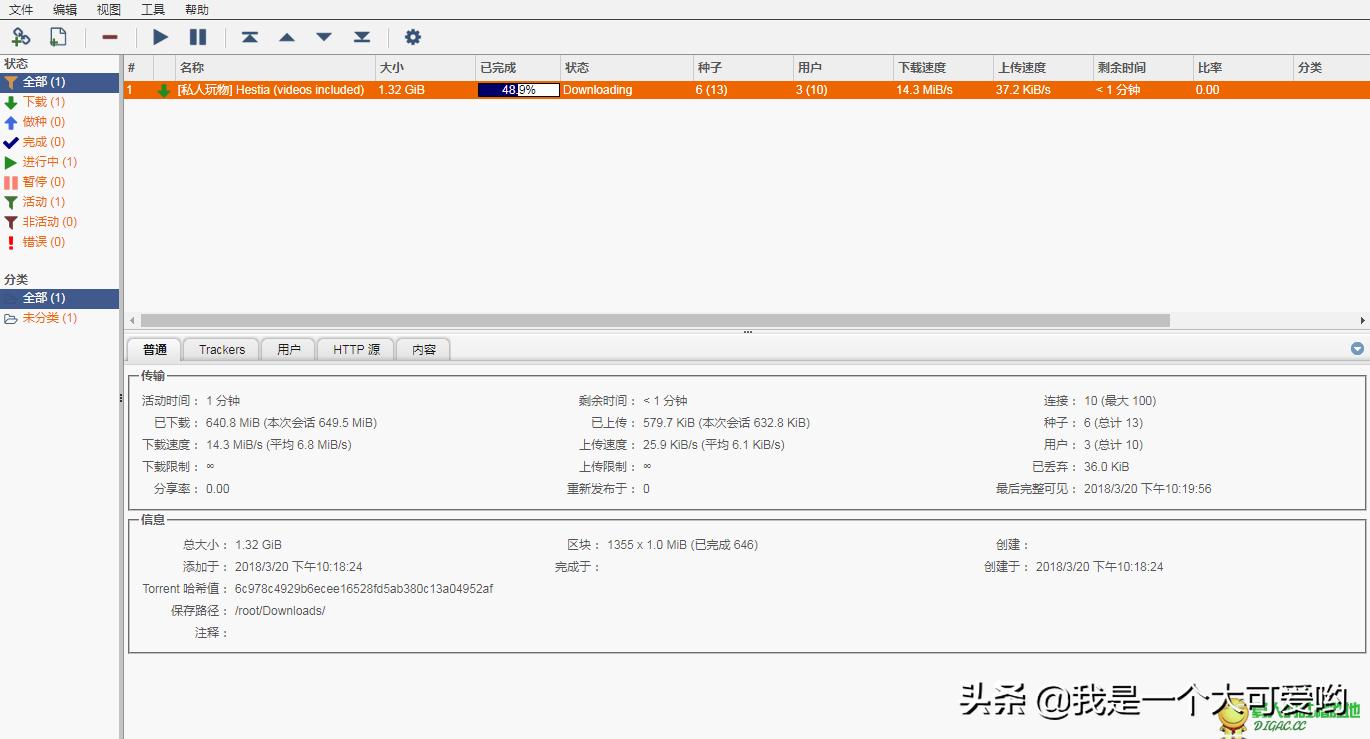This screenshot has width=1370, height=739.
Task: Collapse the detail panel with the blue arrow
Action: tap(1357, 348)
